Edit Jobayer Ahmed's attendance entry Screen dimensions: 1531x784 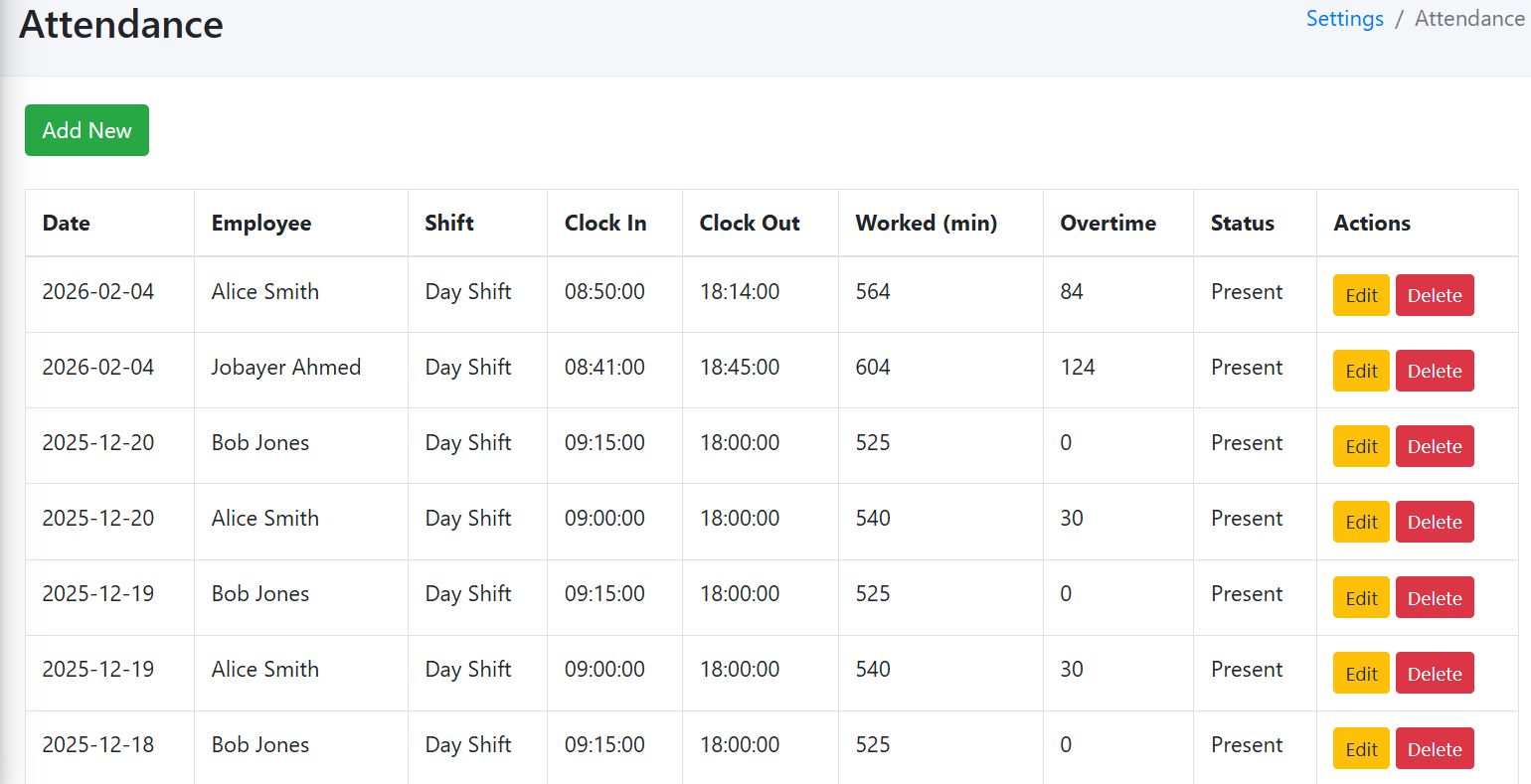[x=1360, y=371]
